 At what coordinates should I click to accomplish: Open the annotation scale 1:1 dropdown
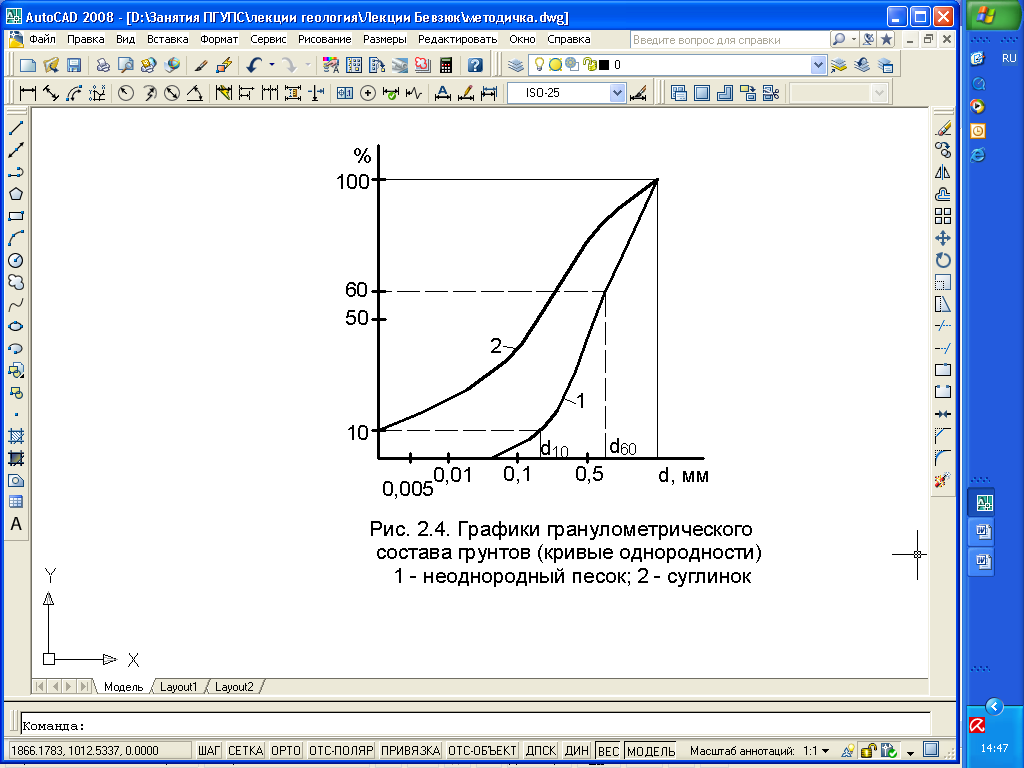pos(826,752)
